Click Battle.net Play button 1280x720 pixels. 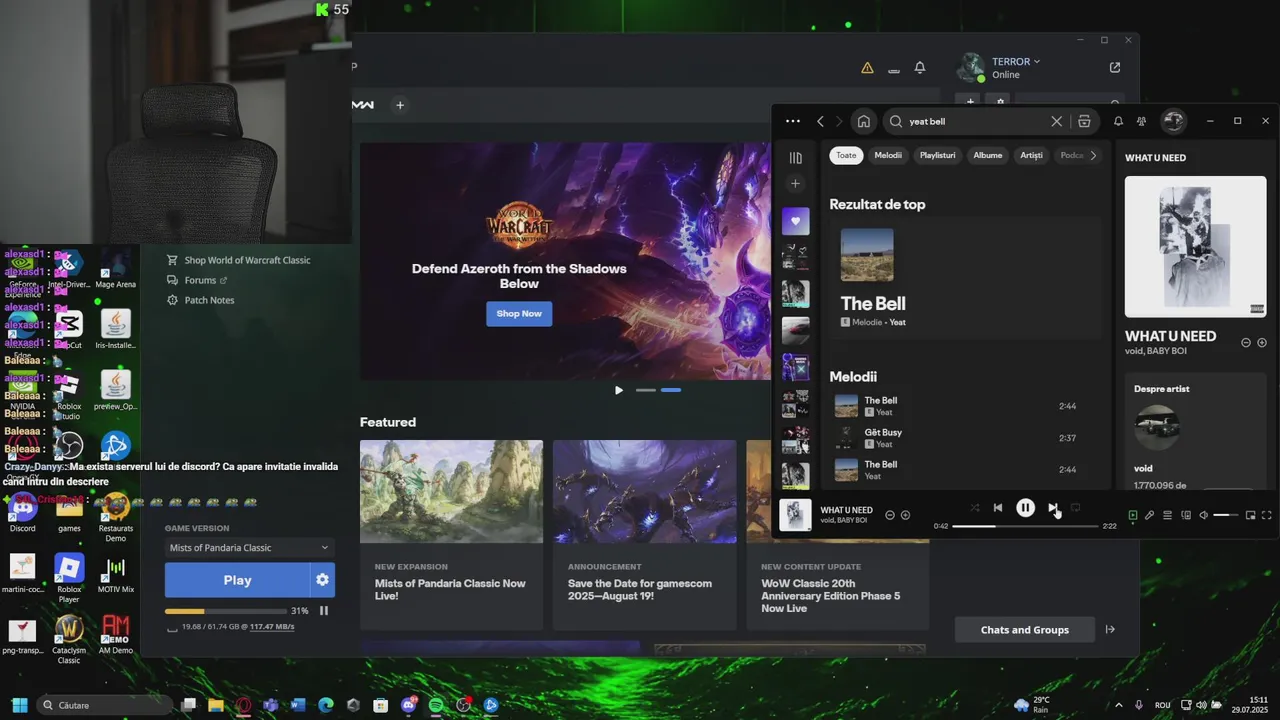coord(237,580)
